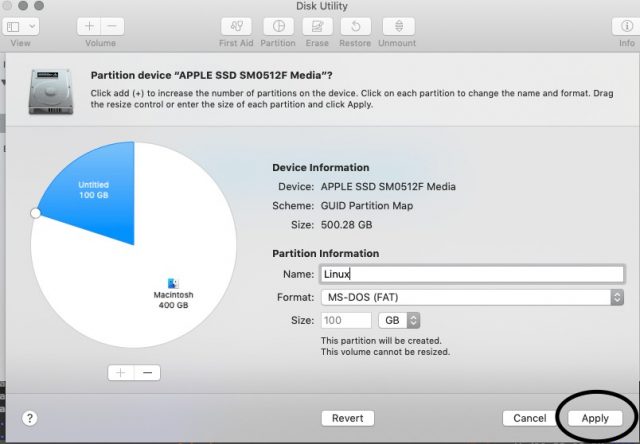Click the 'GUID Partition Map' scheme text
This screenshot has height=444, width=640.
(367, 206)
